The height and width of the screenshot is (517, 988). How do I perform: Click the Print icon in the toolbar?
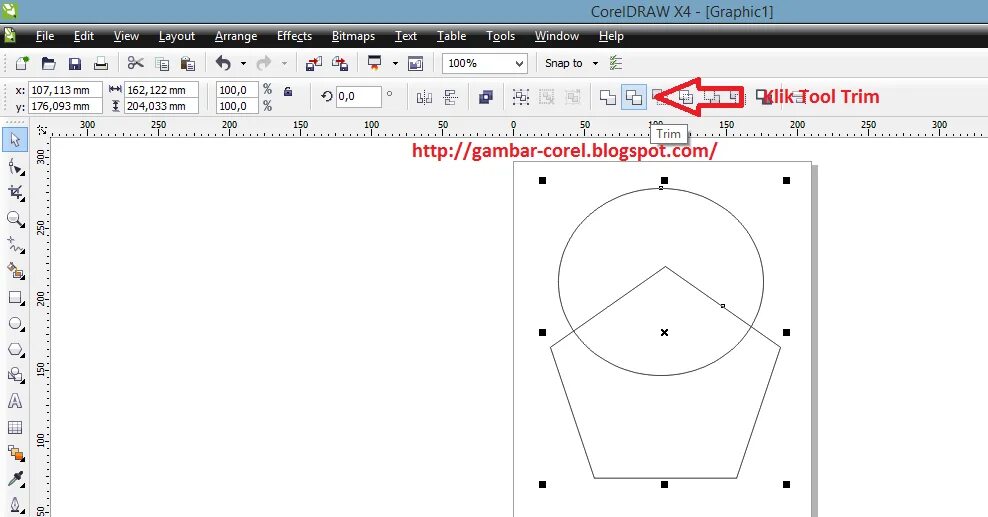coord(101,63)
